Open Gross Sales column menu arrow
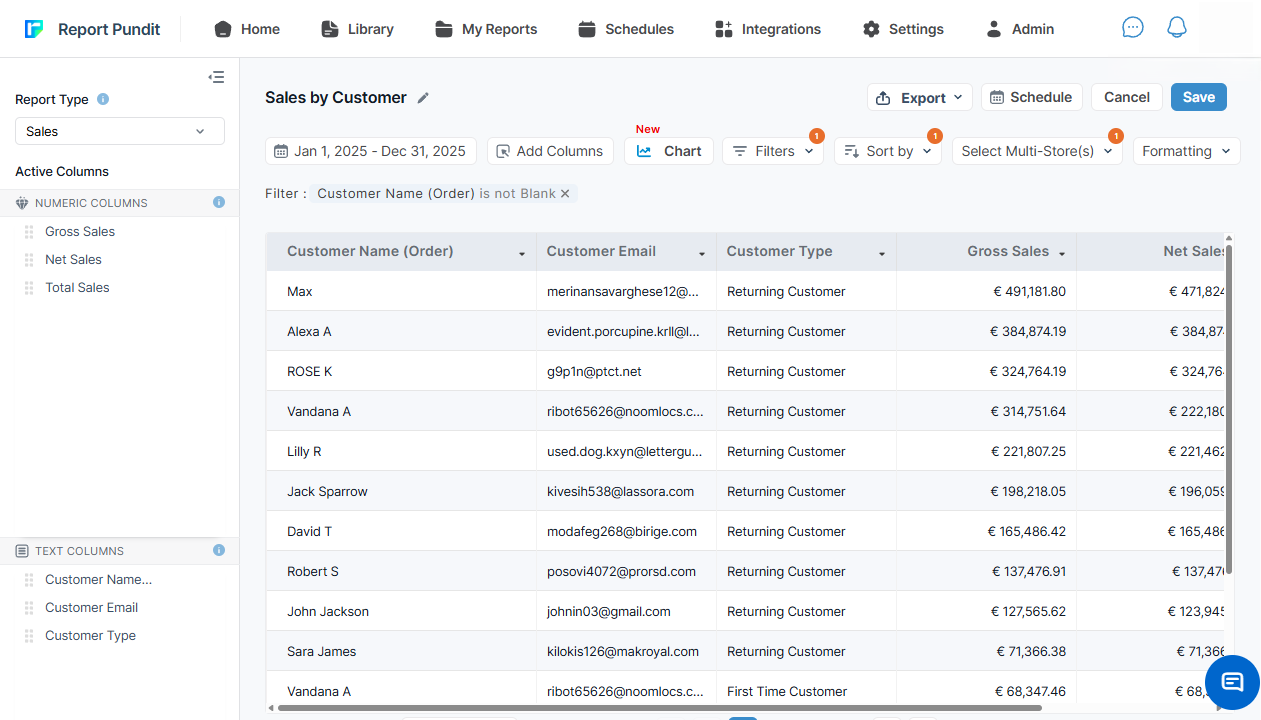Viewport: 1261px width, 720px height. [x=1062, y=254]
